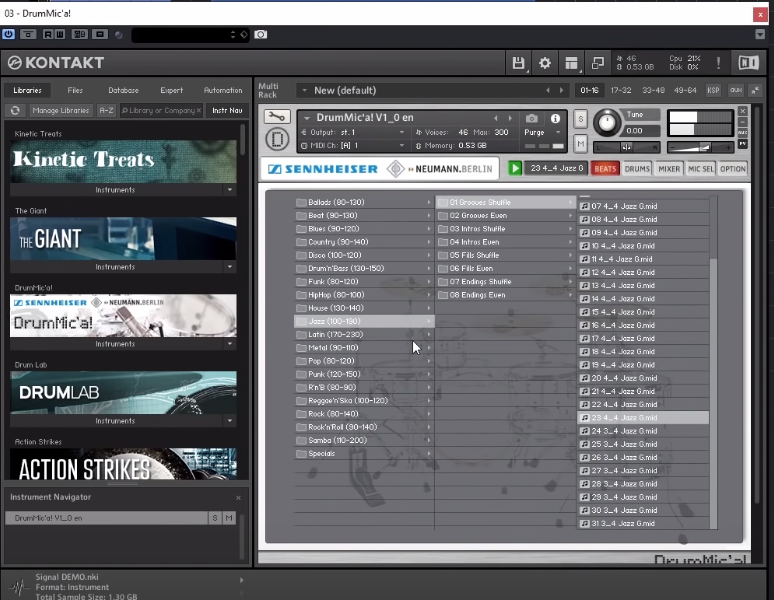Open the 02 Grooves Even folder
The width and height of the screenshot is (774, 600).
(506, 215)
